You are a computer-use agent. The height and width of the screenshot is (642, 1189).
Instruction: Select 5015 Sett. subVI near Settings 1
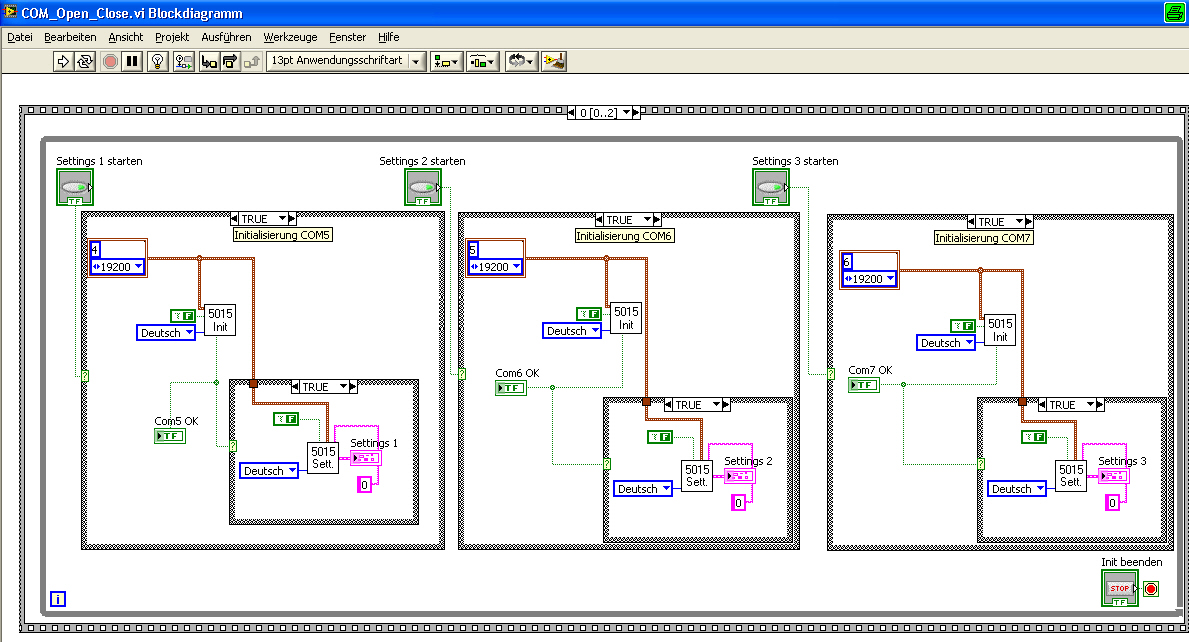(322, 458)
